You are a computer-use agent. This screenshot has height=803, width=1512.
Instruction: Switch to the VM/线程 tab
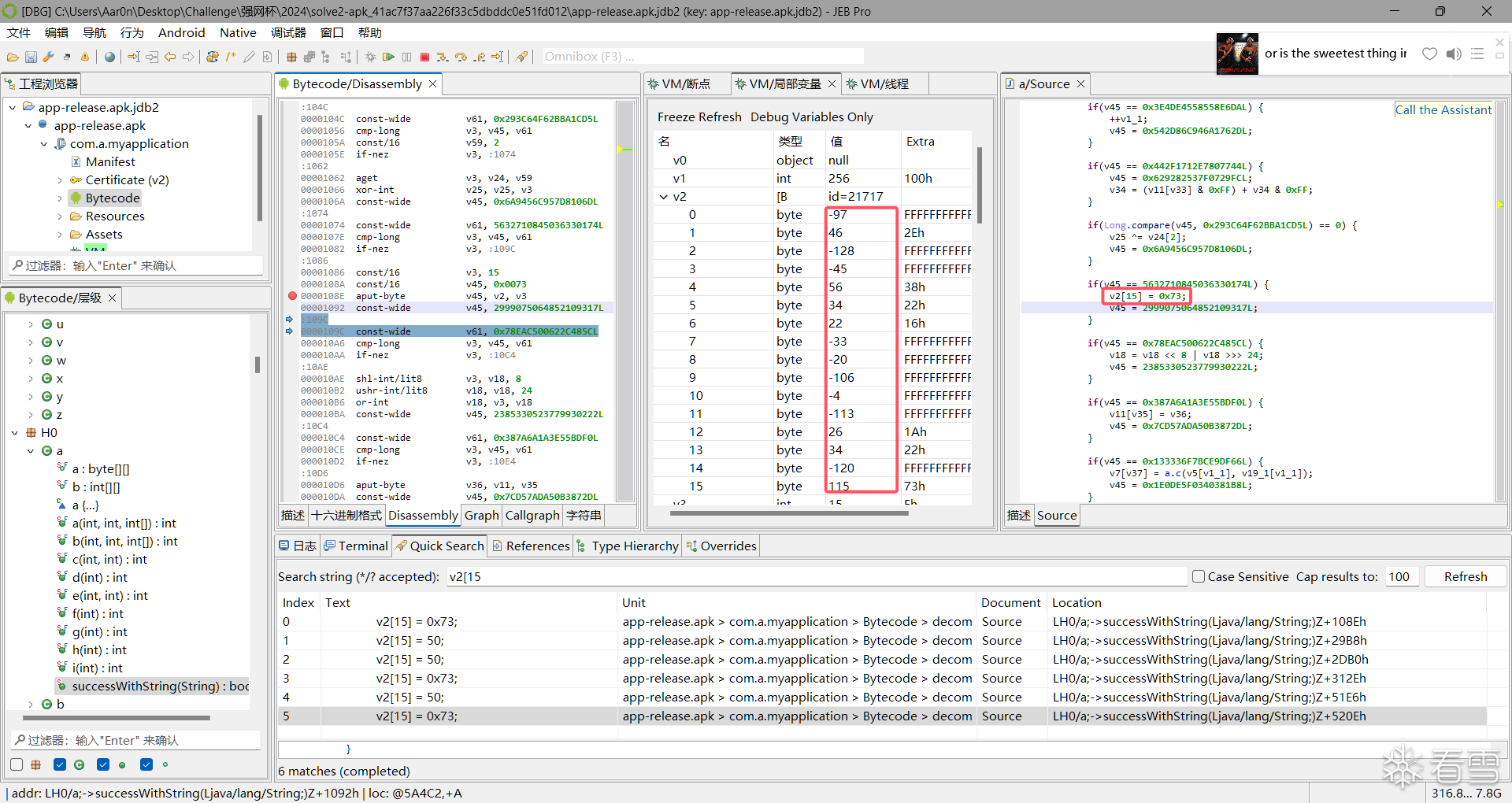click(x=884, y=84)
